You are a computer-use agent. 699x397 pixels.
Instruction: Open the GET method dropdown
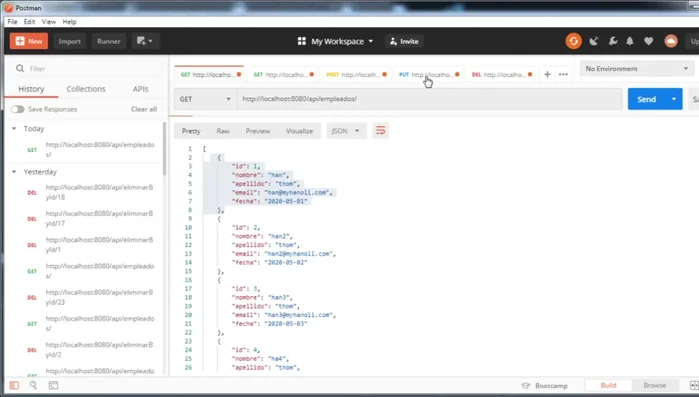pos(205,99)
